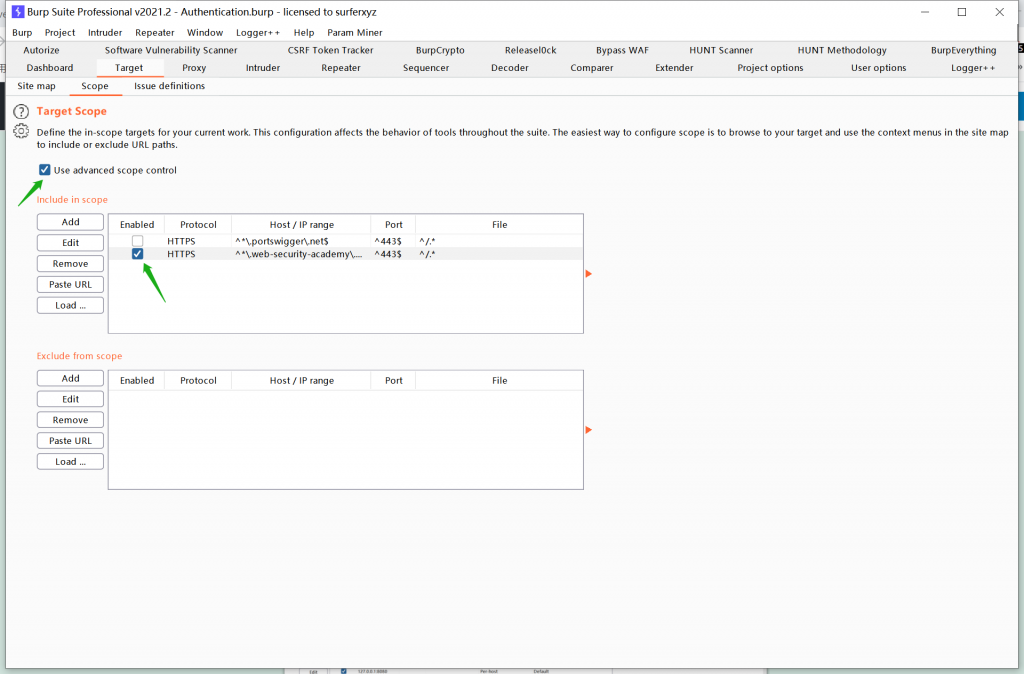Open the Repeater menu in menu bar
The height and width of the screenshot is (674, 1024).
(155, 33)
